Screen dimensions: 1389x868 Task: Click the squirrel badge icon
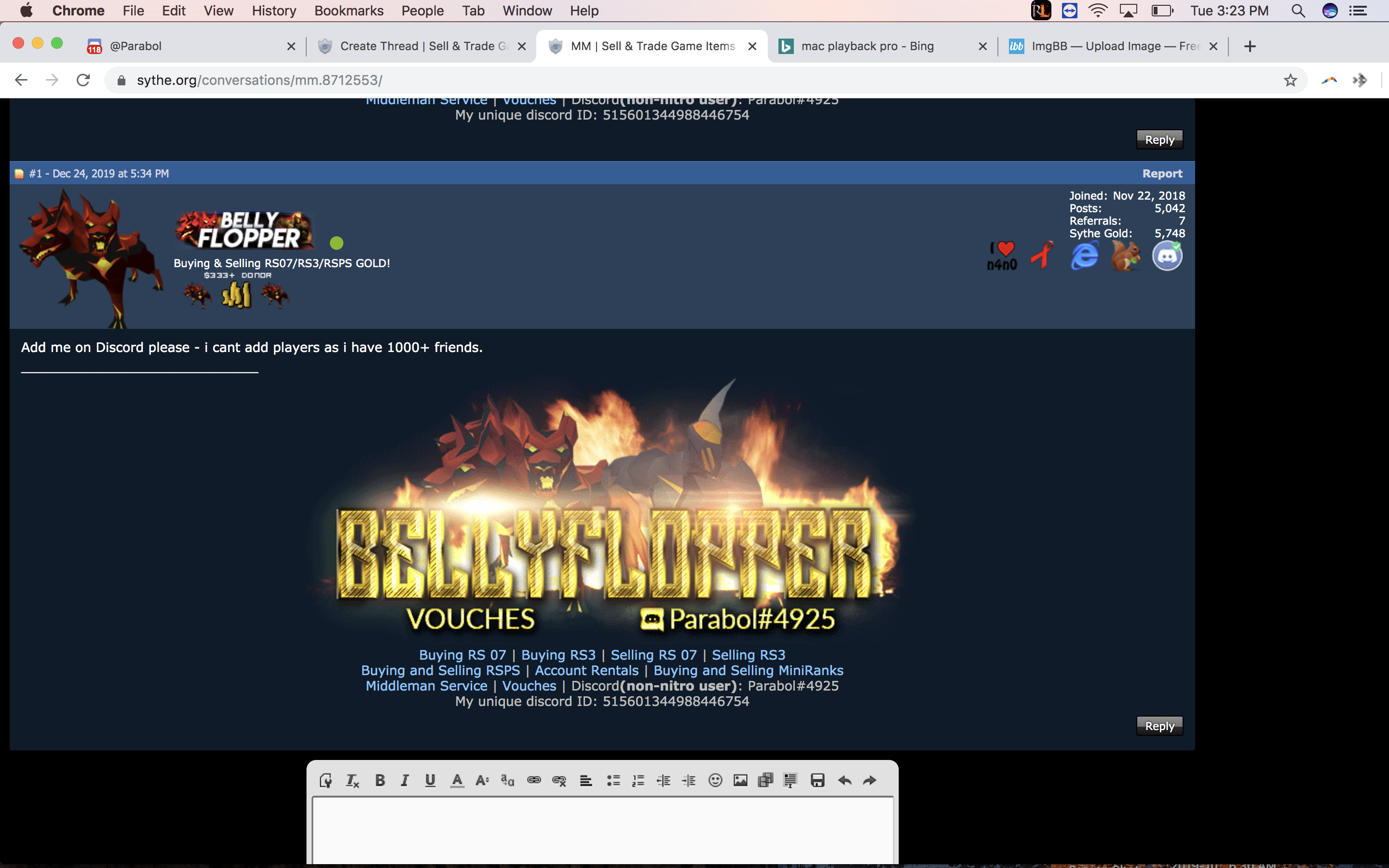pos(1125,255)
